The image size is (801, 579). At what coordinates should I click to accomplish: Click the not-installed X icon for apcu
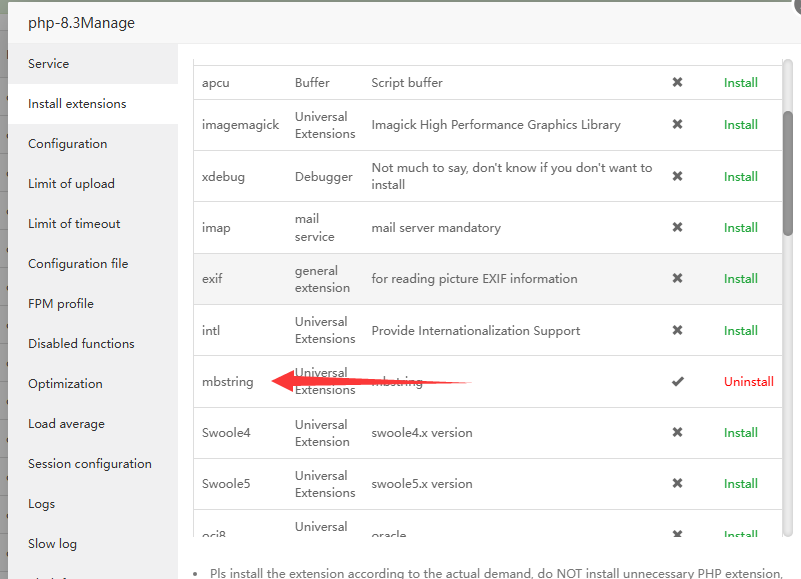677,83
